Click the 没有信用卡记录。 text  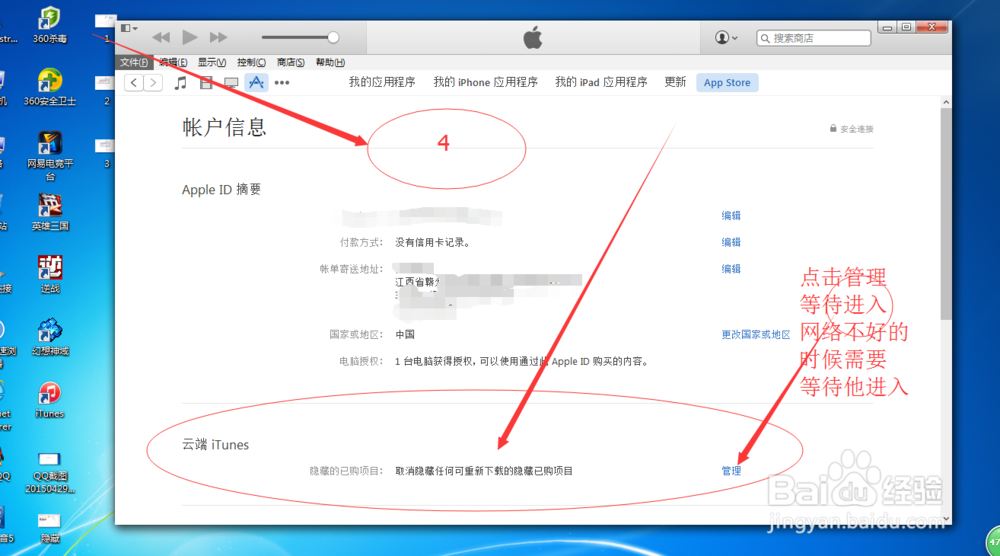tap(433, 242)
